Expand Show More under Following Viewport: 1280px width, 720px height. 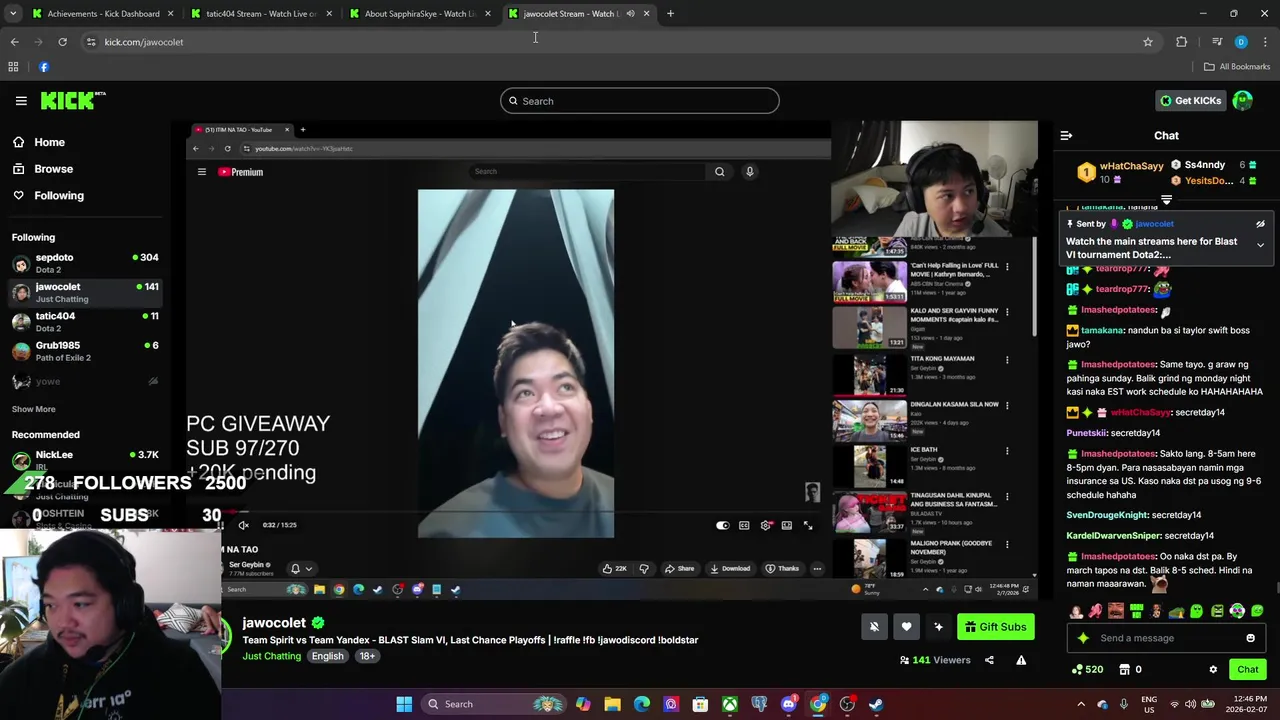[x=33, y=409]
